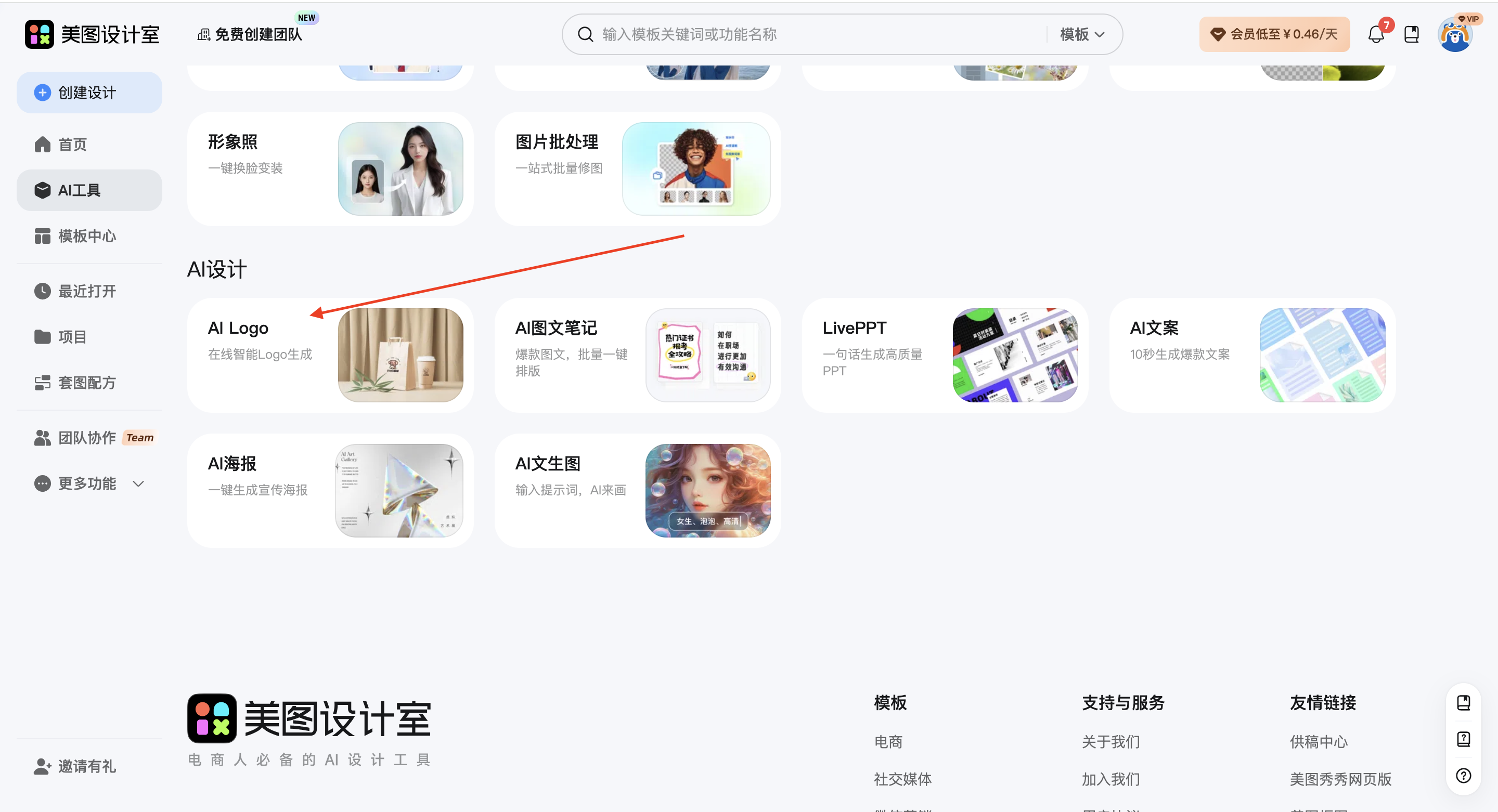
Task: Open saved collections via the bookmark icon
Action: pyautogui.click(x=1412, y=34)
